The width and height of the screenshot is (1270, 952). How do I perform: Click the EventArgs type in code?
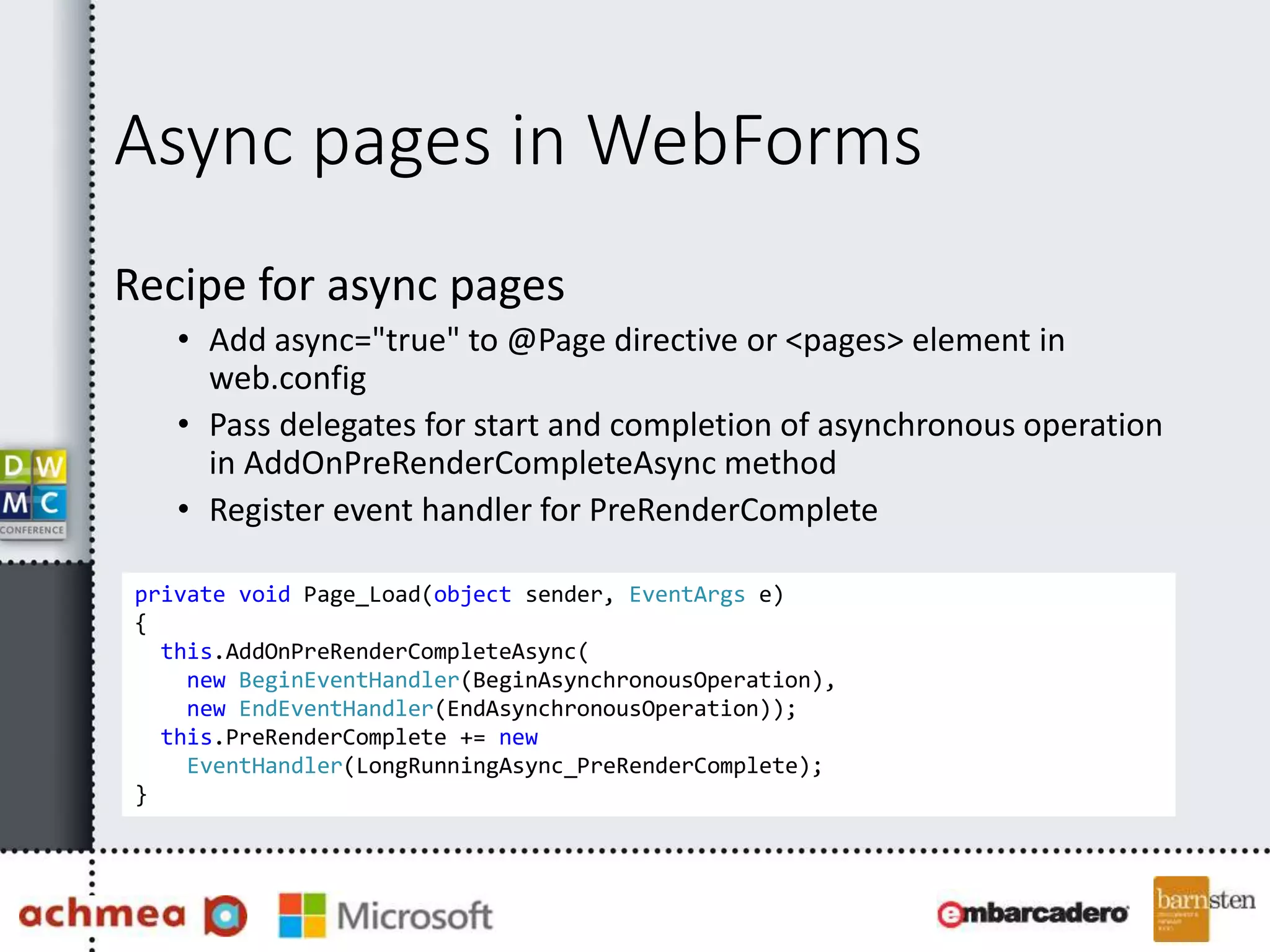click(686, 594)
